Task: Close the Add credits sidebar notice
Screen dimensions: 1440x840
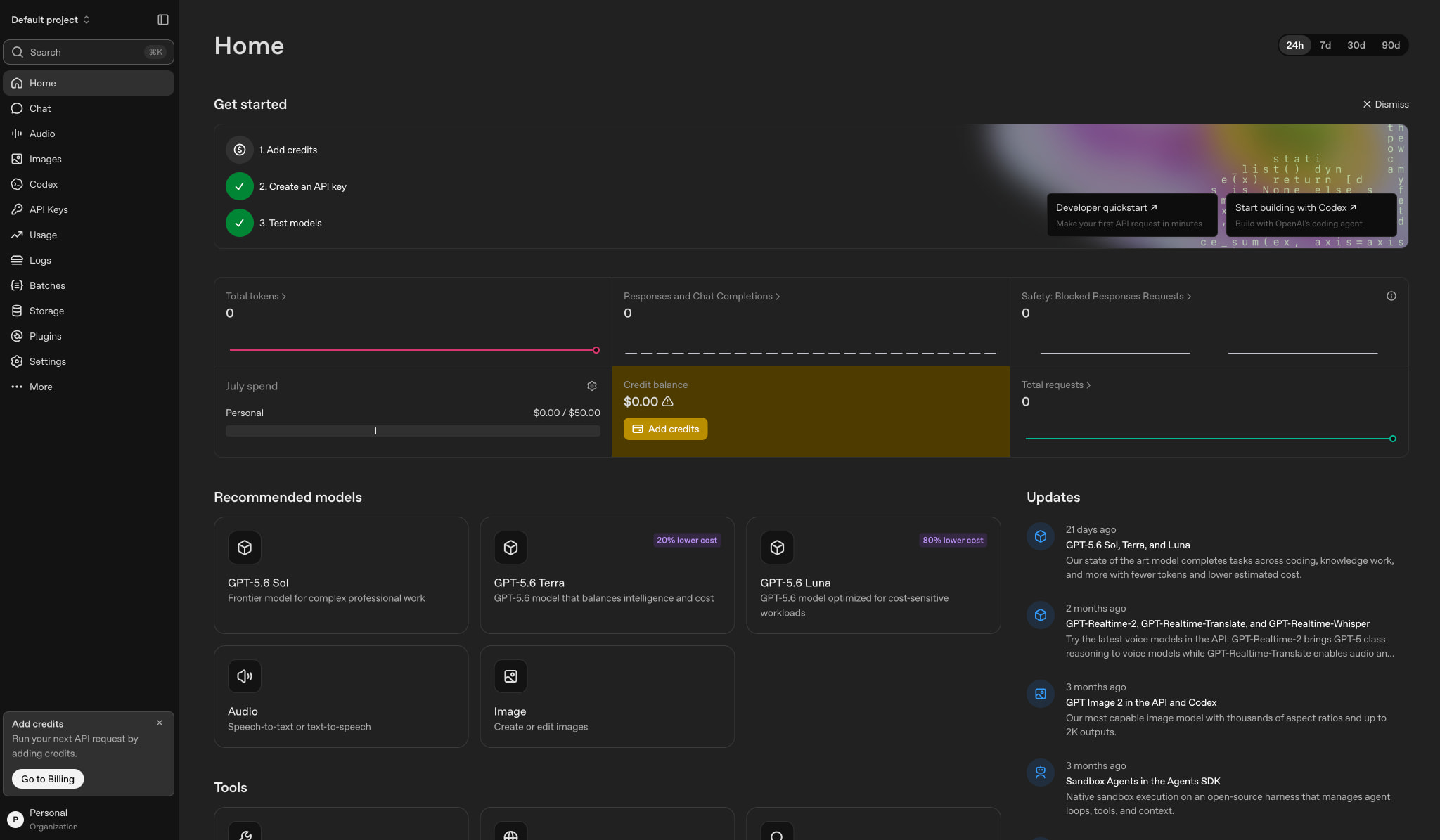Action: [x=160, y=723]
